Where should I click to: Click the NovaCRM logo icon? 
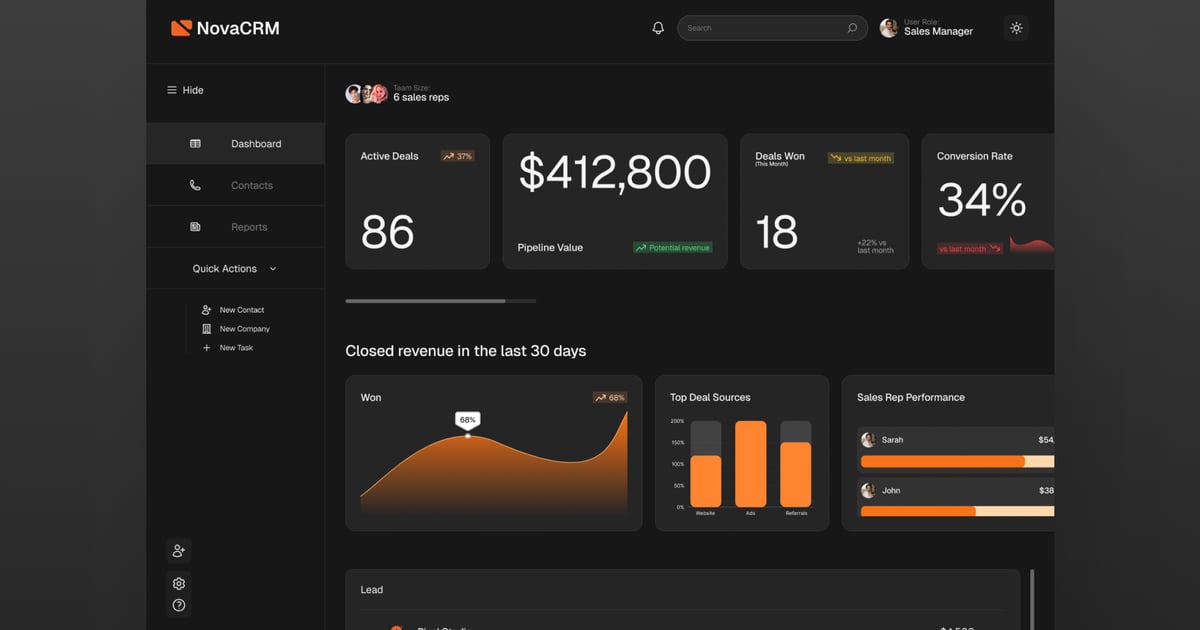[x=181, y=28]
